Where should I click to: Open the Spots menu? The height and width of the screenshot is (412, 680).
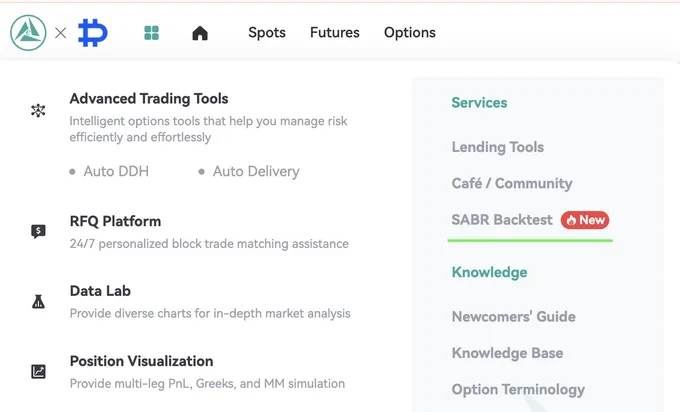[x=267, y=33]
